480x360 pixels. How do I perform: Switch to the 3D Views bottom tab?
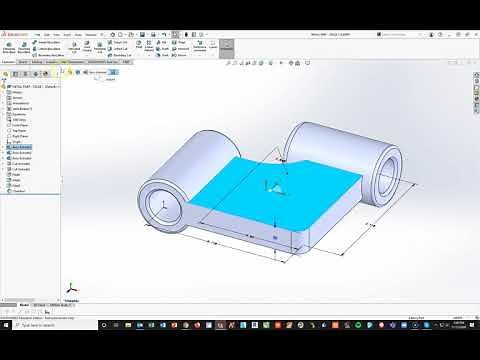tap(39, 305)
